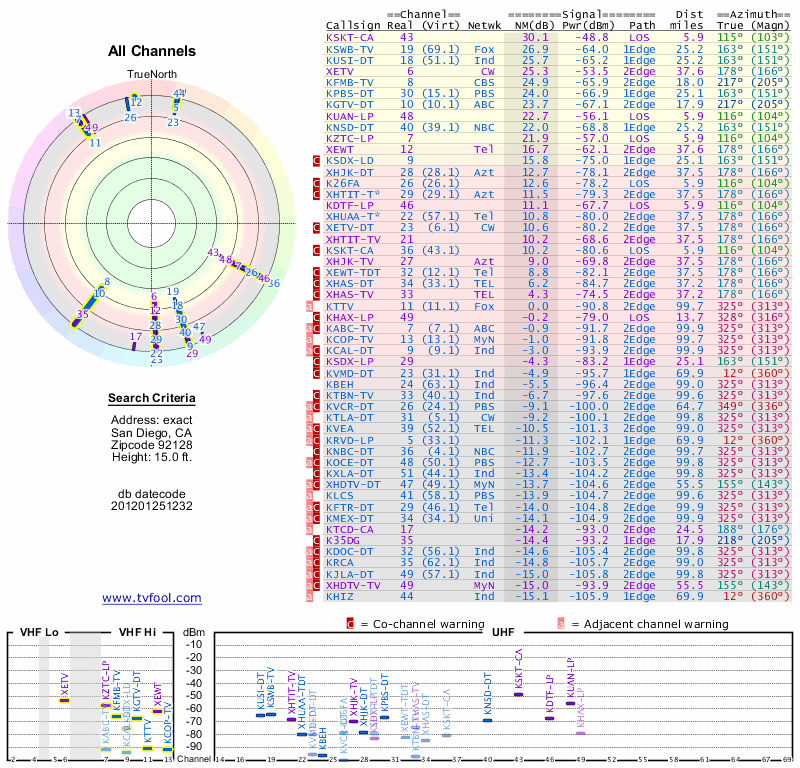This screenshot has width=800, height=768.
Task: Select the KUAN-LP callsign in the table
Action: pyautogui.click(x=350, y=115)
